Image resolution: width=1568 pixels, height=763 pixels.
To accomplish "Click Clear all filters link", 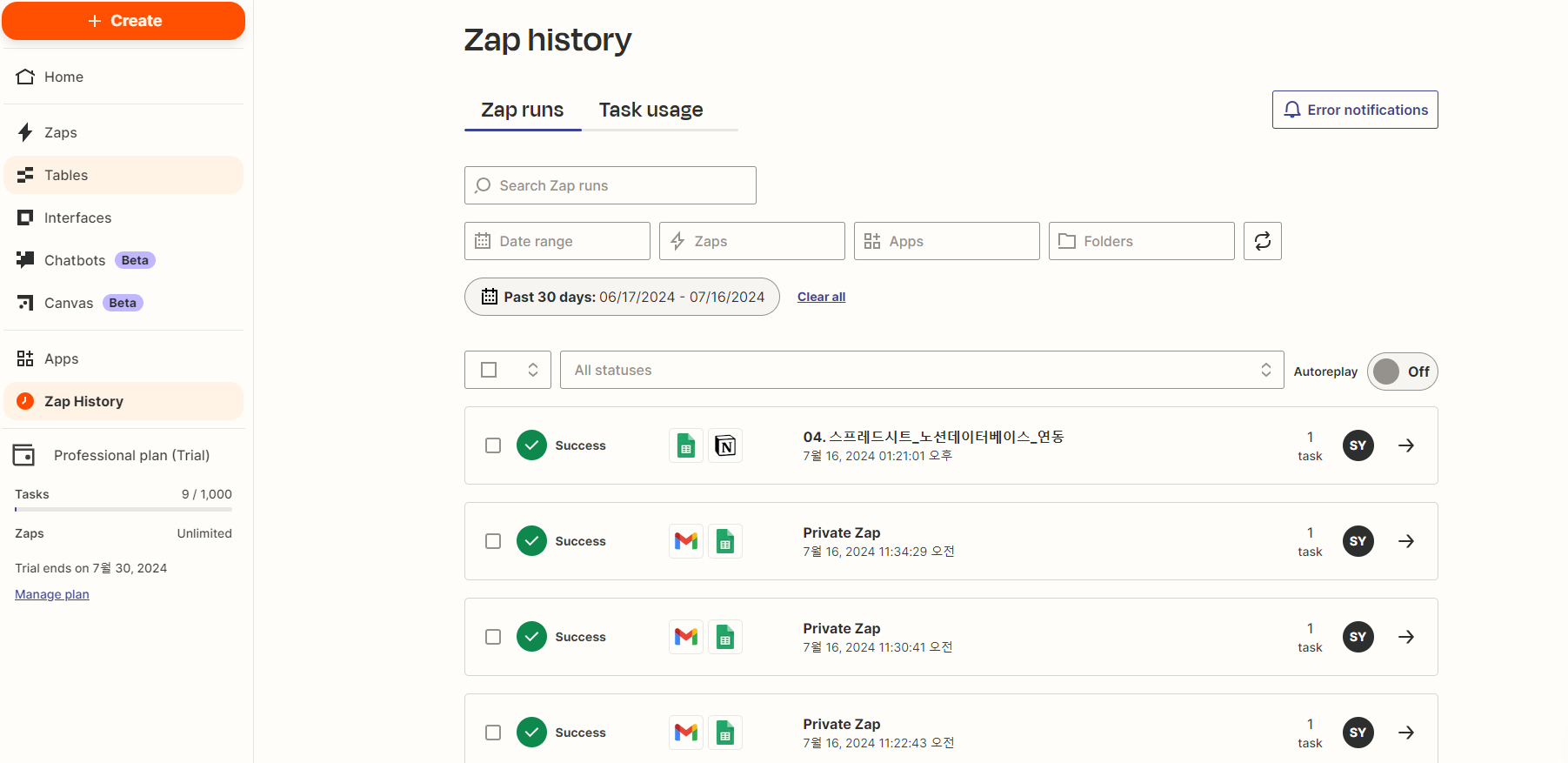I will pos(821,297).
